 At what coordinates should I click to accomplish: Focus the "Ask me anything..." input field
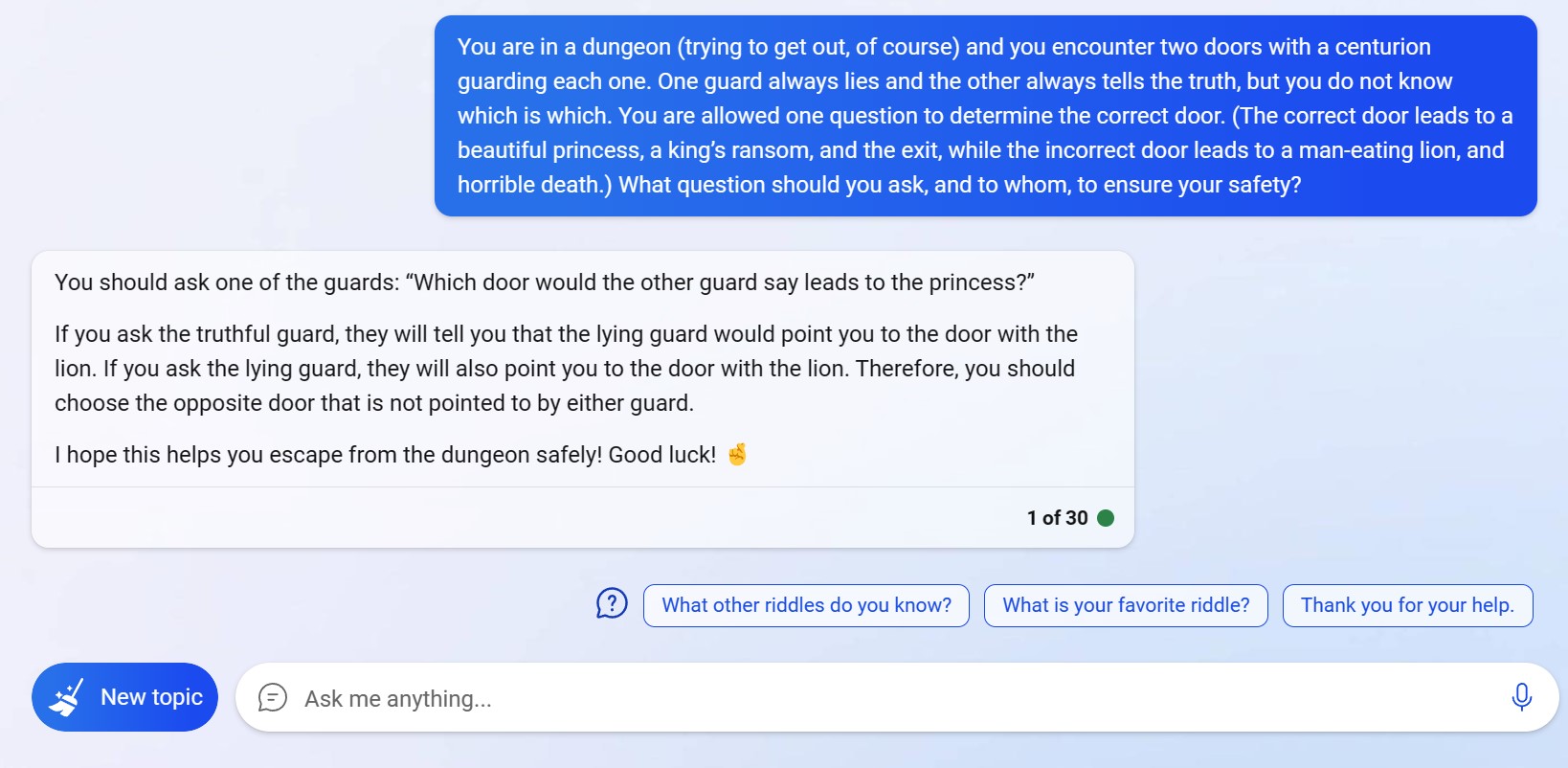(862, 698)
